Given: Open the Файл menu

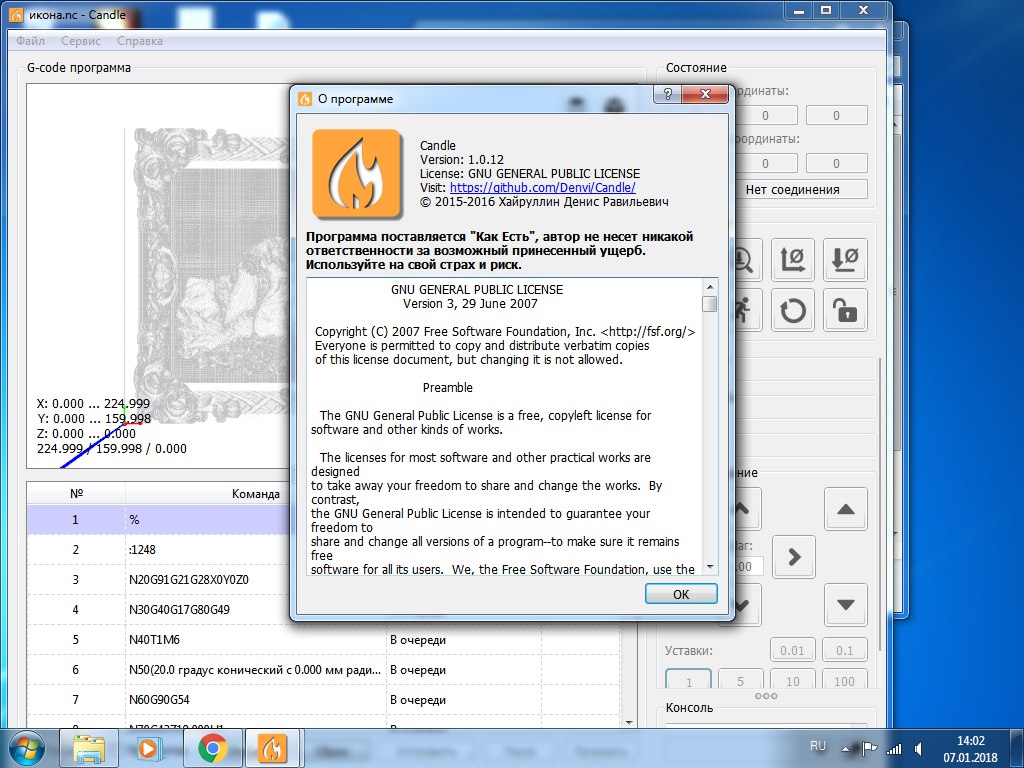Looking at the screenshot, I should click(x=30, y=40).
